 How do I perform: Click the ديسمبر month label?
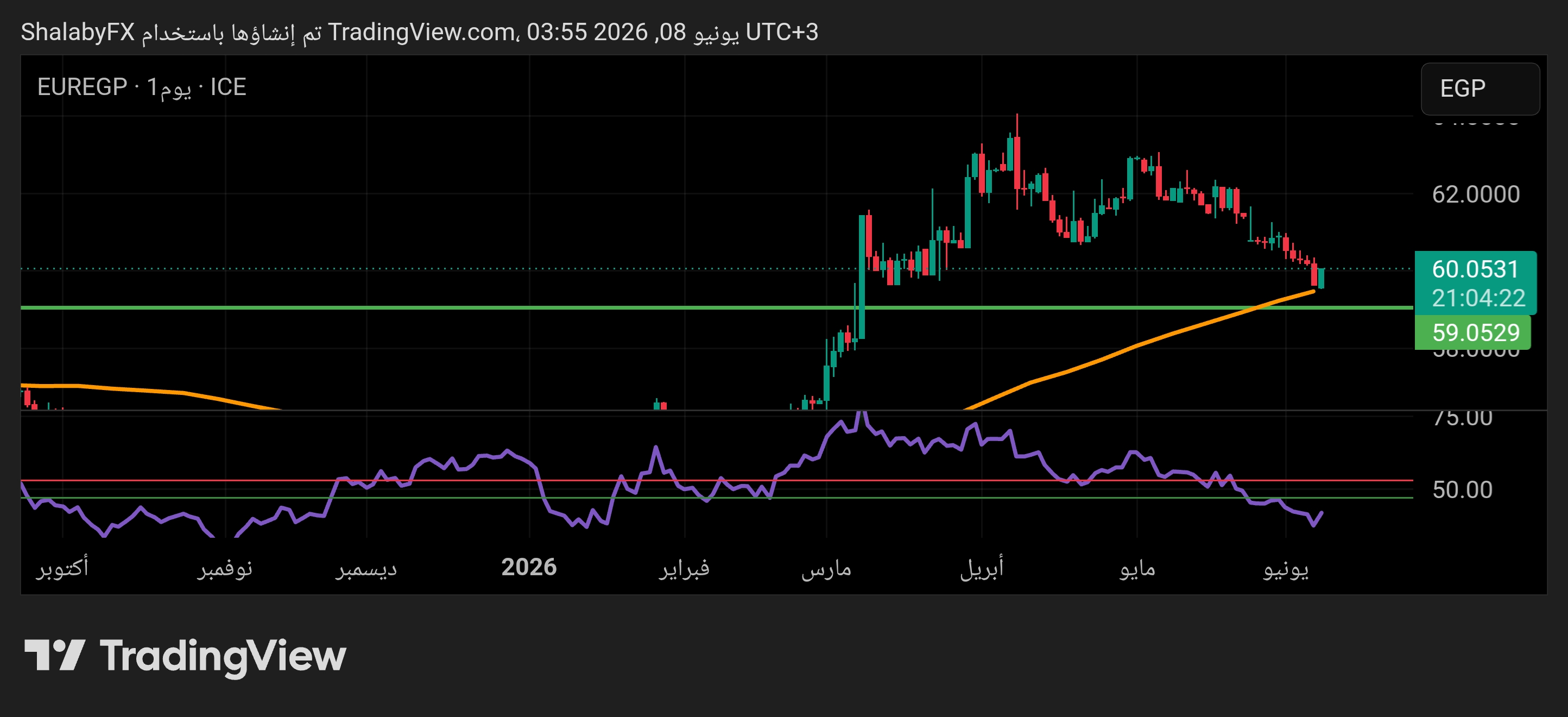click(366, 569)
